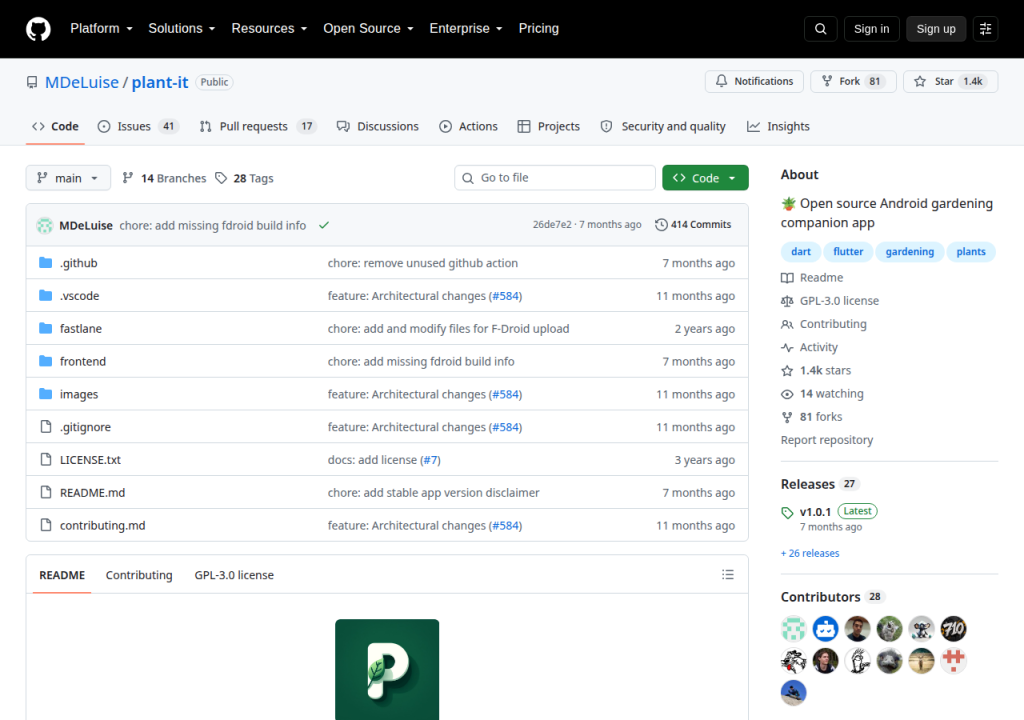The width and height of the screenshot is (1024, 720).
Task: Open the snowboarder contributor avatar in last row
Action: pyautogui.click(x=793, y=693)
